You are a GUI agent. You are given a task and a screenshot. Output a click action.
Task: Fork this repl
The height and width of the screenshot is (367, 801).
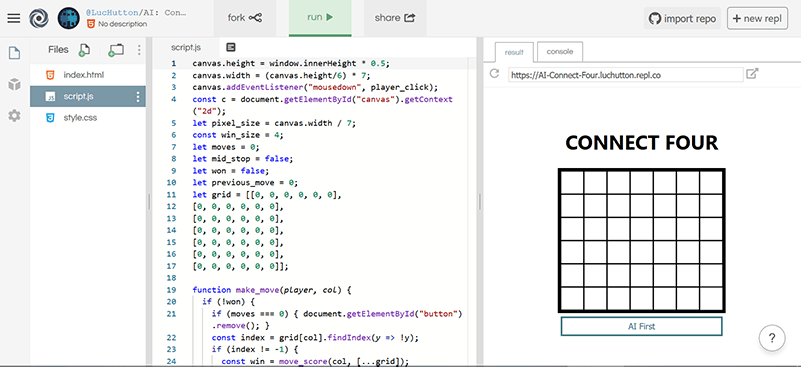(245, 18)
